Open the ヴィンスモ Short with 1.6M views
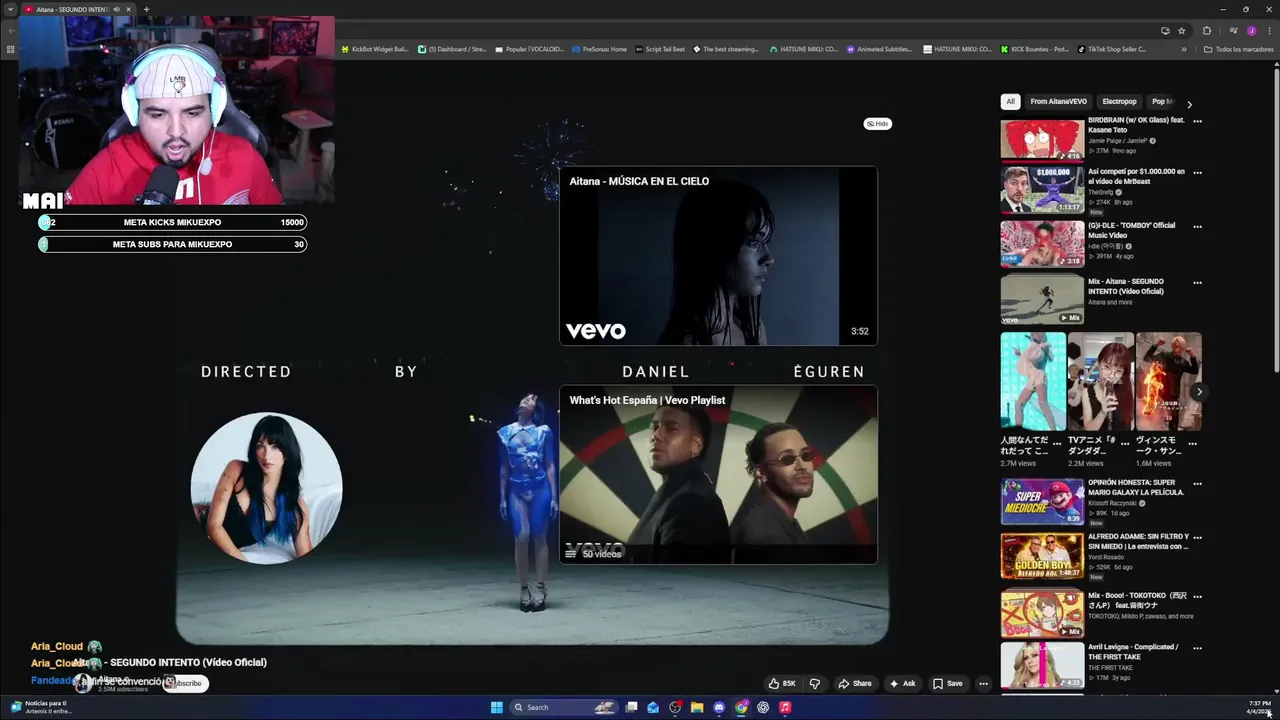Viewport: 1280px width, 720px height. [1168, 382]
